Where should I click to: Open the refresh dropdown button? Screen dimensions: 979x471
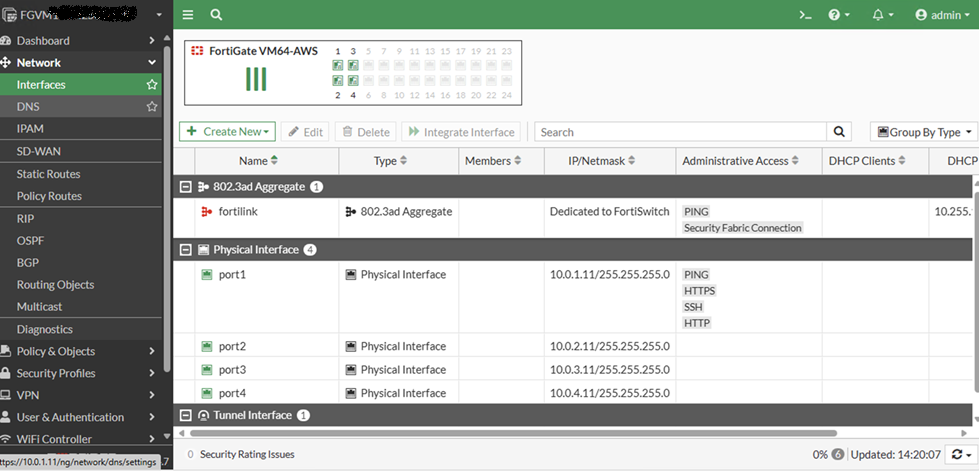[960, 454]
